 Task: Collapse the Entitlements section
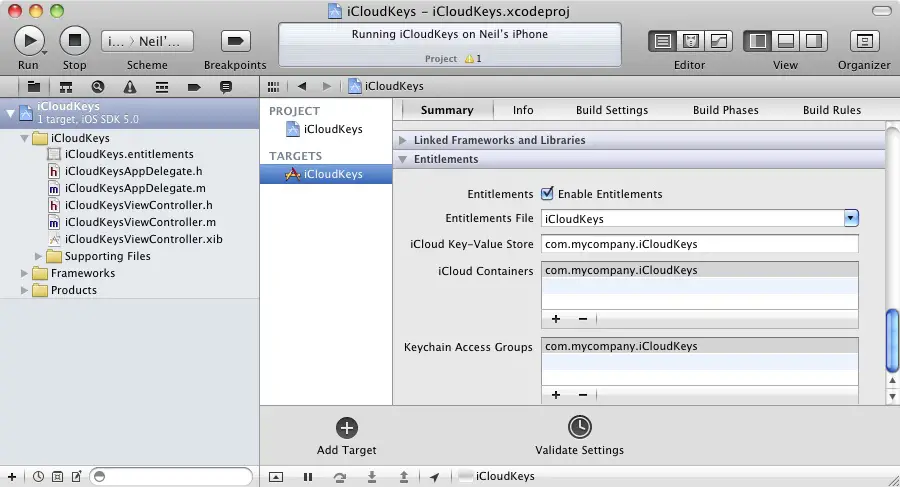(x=404, y=160)
